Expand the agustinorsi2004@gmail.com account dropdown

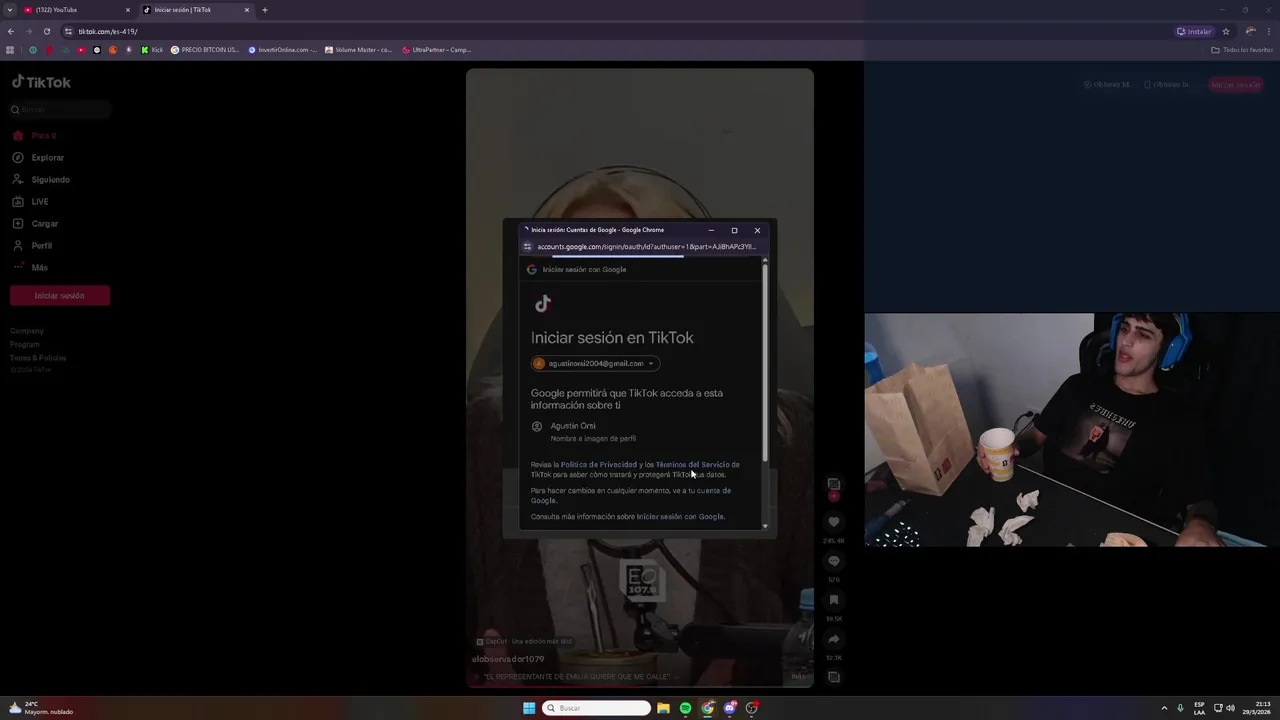[595, 364]
